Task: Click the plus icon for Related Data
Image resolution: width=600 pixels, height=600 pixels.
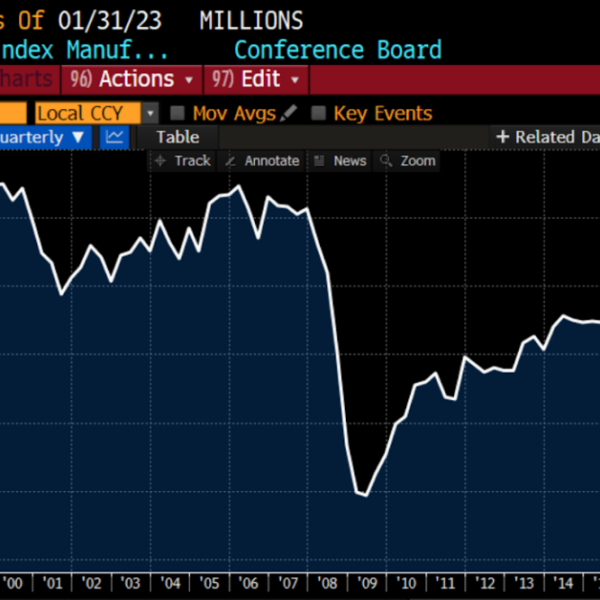Action: click(503, 137)
